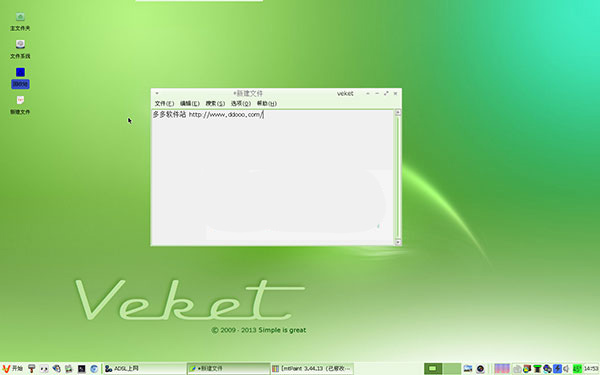The height and width of the screenshot is (375, 600).
Task: Click the grey faded tray icon
Action: (517, 369)
